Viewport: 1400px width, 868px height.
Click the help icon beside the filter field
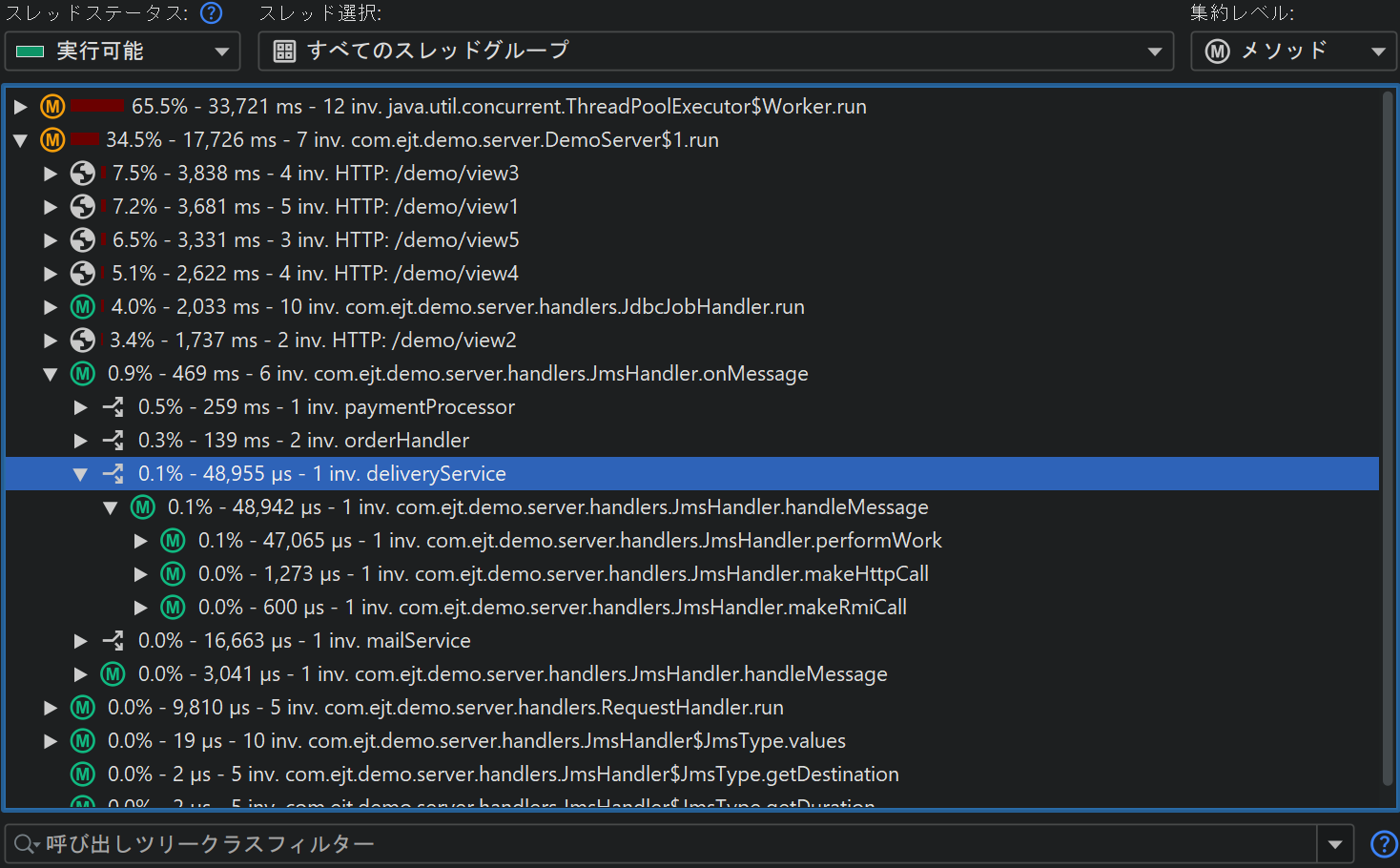click(x=1383, y=844)
